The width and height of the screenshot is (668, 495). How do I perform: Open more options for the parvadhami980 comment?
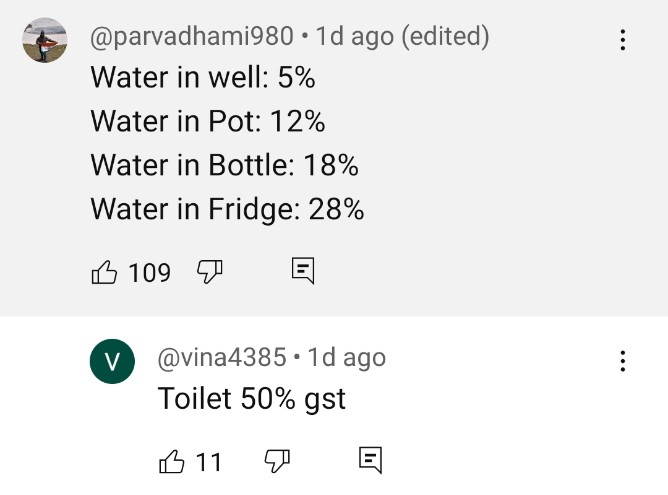pos(623,40)
